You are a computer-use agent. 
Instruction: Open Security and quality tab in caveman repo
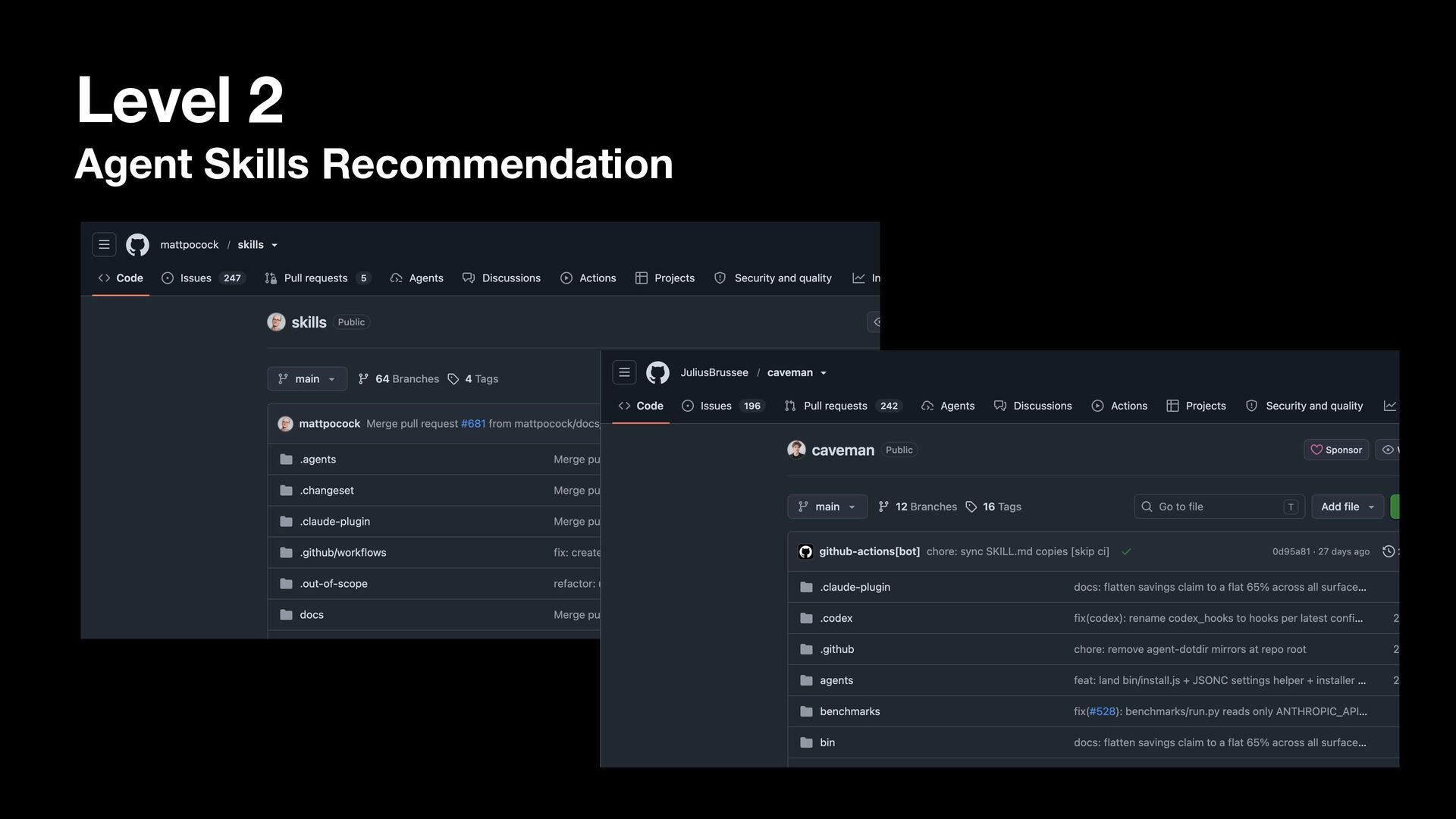[x=1304, y=406]
